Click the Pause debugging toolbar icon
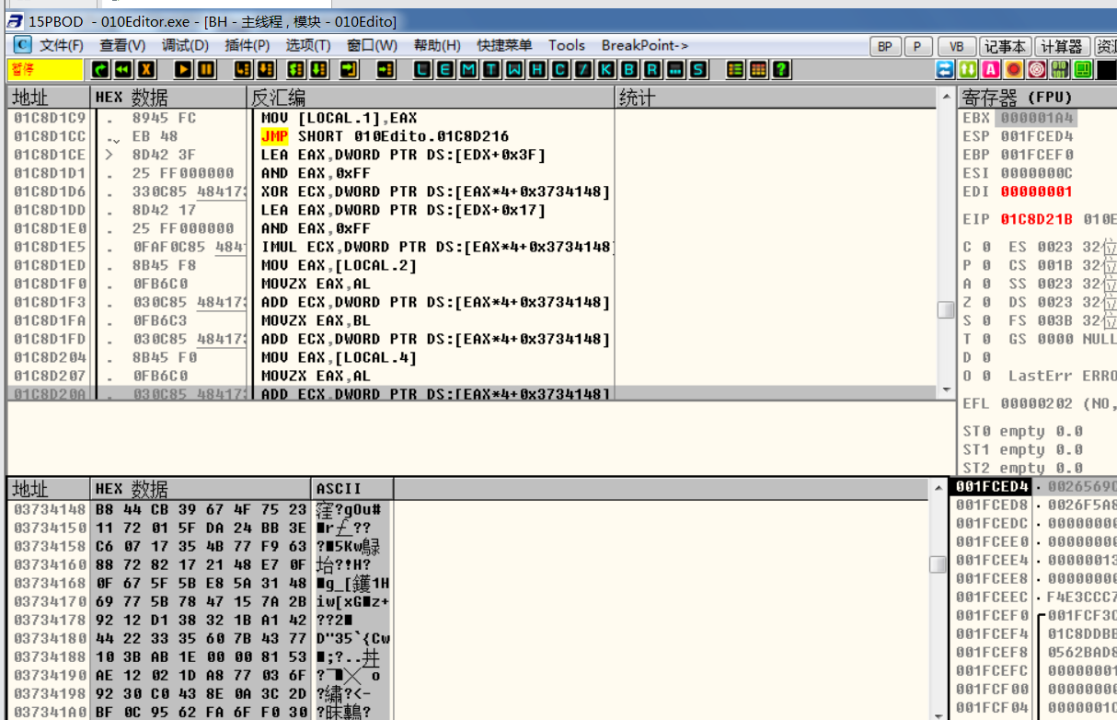Viewport: 1117px width, 720px height. tap(206, 70)
